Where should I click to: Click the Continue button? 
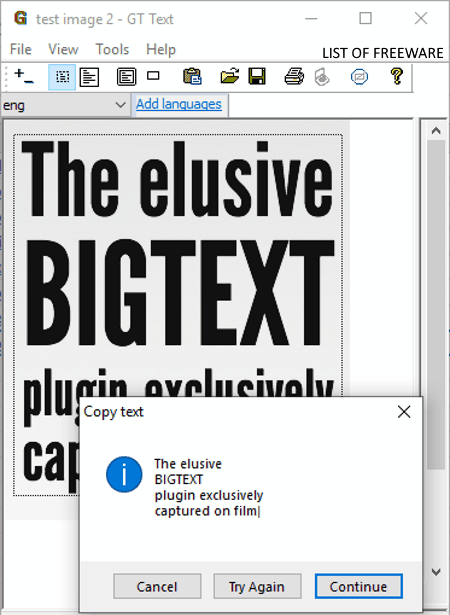tap(359, 586)
